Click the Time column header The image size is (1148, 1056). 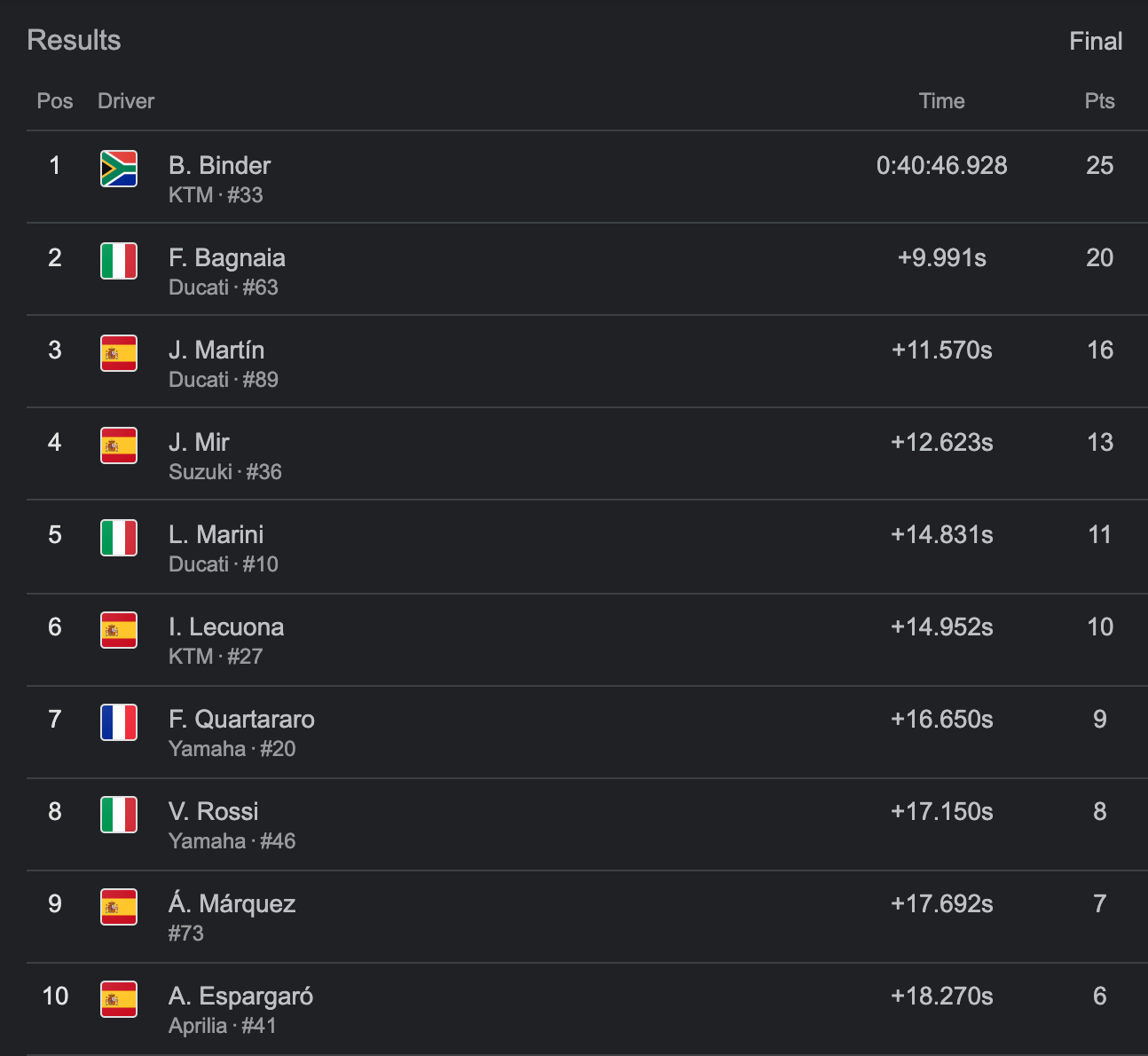click(x=941, y=101)
